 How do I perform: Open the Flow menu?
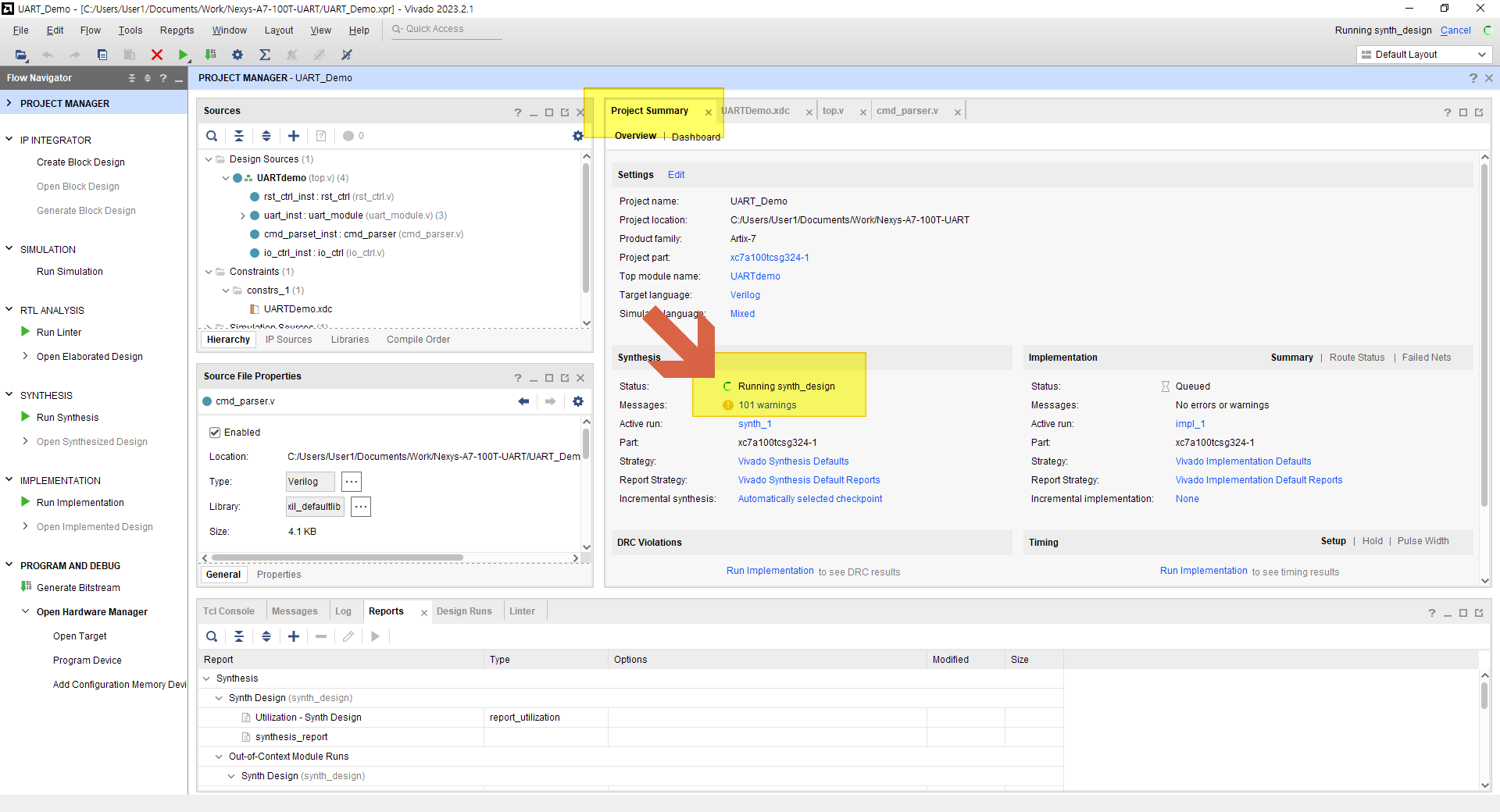pos(90,30)
